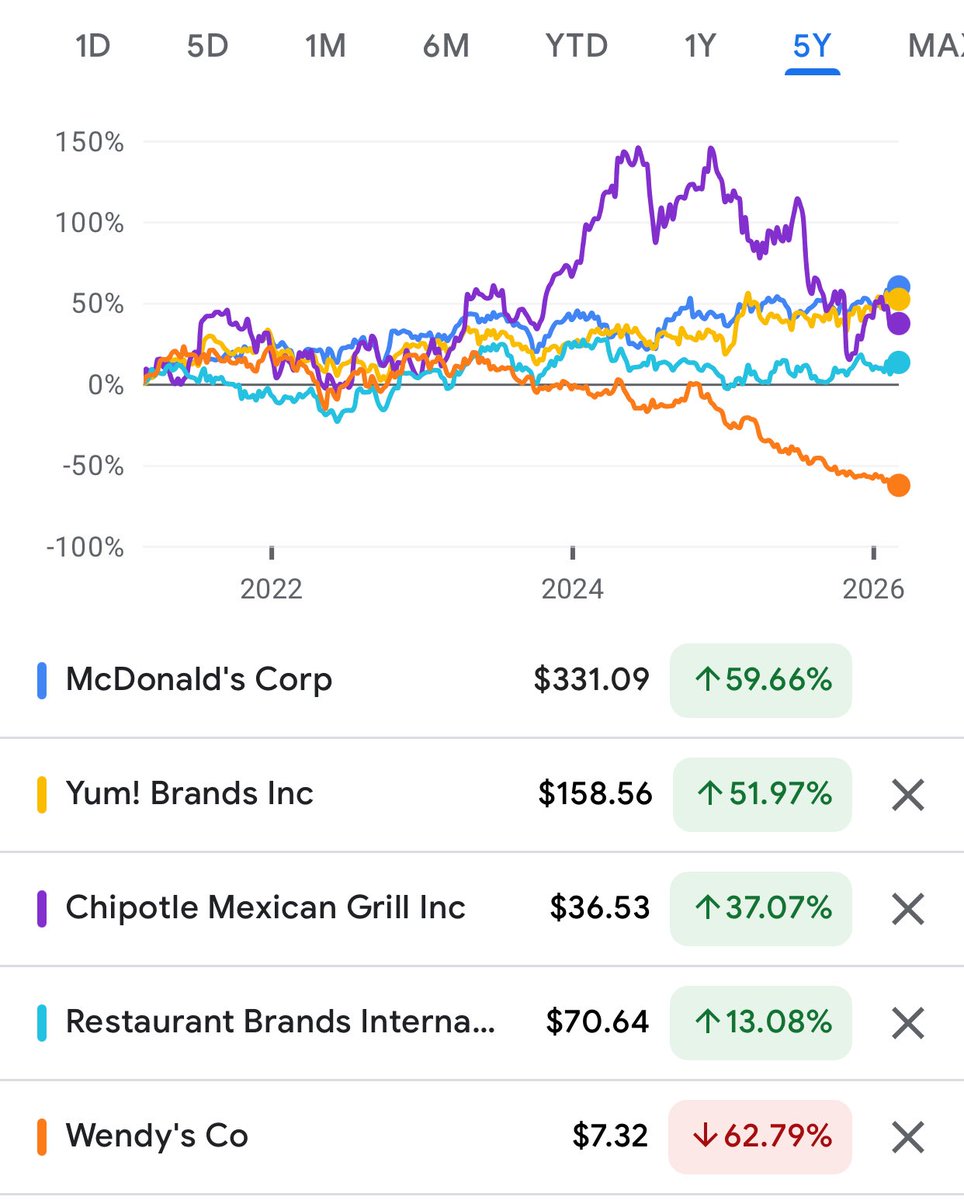This screenshot has width=964, height=1200.
Task: Choose the 1Y time range
Action: pyautogui.click(x=700, y=46)
